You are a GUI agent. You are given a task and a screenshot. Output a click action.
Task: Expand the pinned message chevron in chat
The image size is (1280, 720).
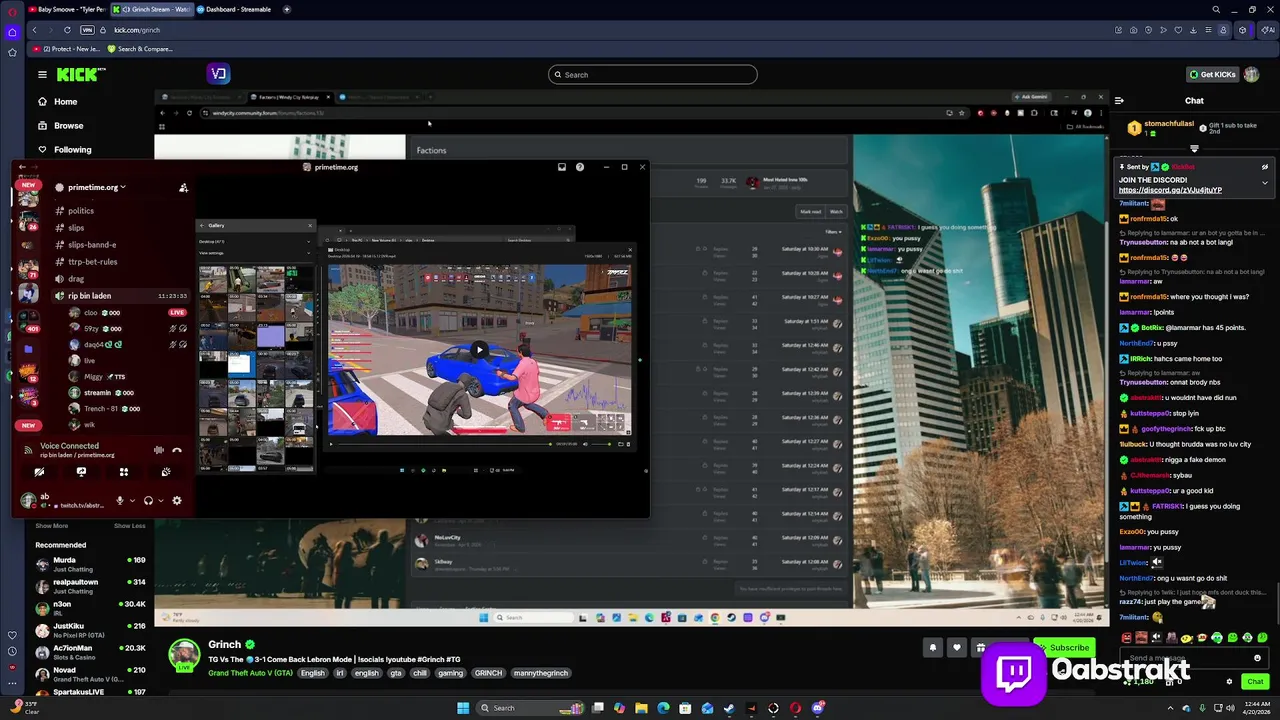coord(1264,183)
